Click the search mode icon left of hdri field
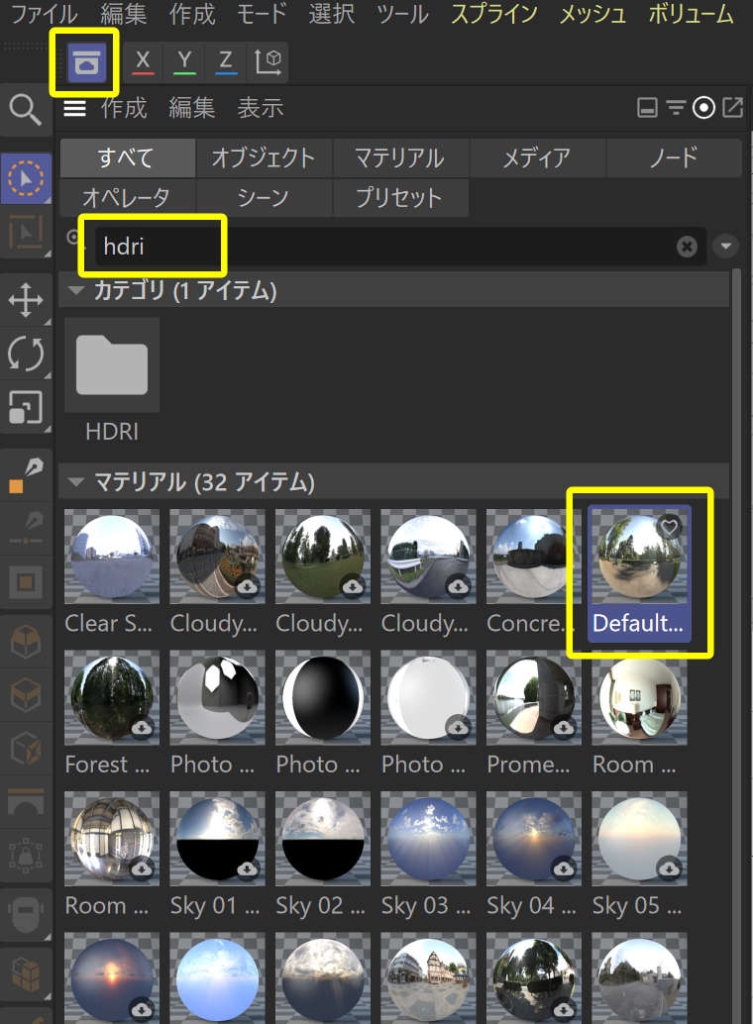The image size is (753, 1024). (73, 238)
